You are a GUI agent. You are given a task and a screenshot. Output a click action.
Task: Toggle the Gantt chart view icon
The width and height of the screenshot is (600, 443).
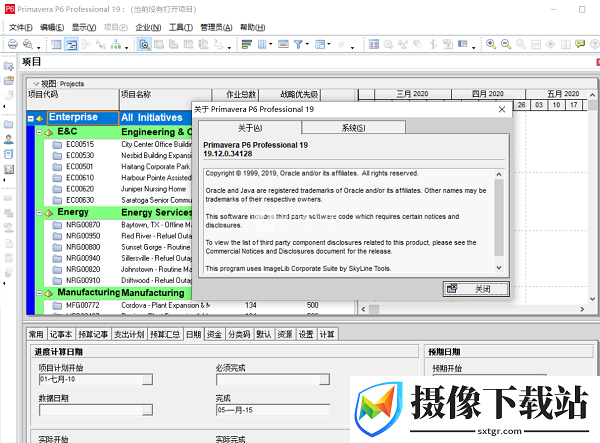[71, 44]
